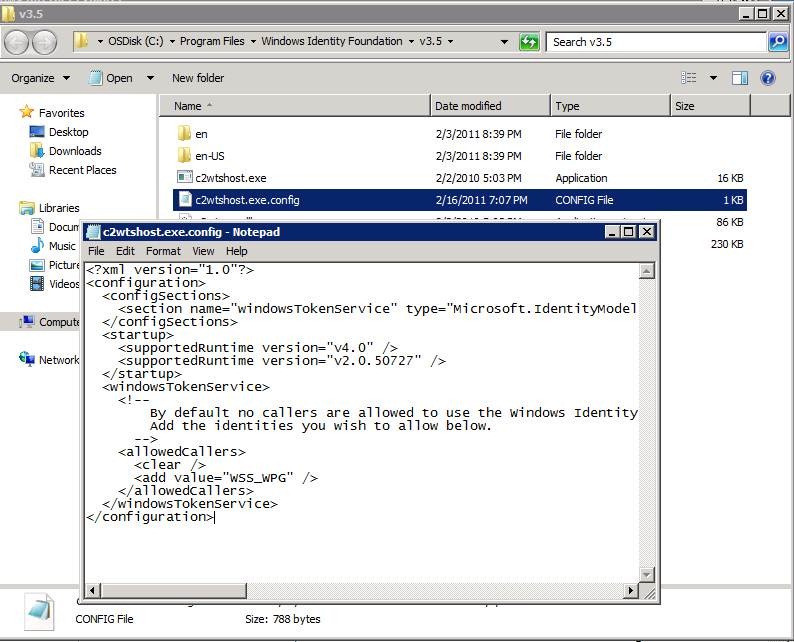The height and width of the screenshot is (642, 794).
Task: Open the Edit menu in Notepad
Action: (x=125, y=251)
